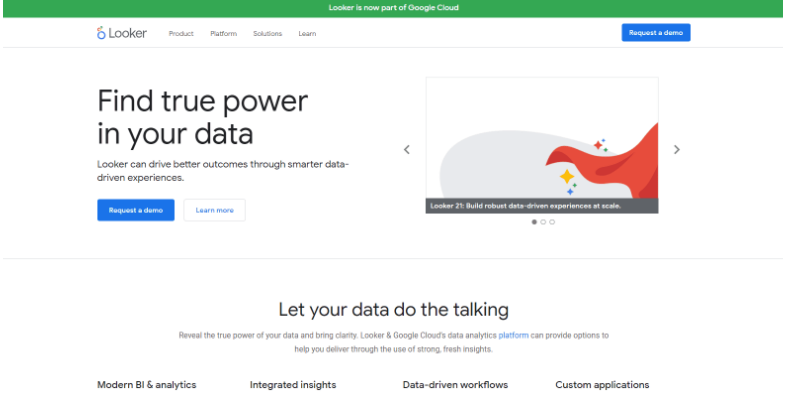Click Request a demo button in header

pyautogui.click(x=656, y=33)
